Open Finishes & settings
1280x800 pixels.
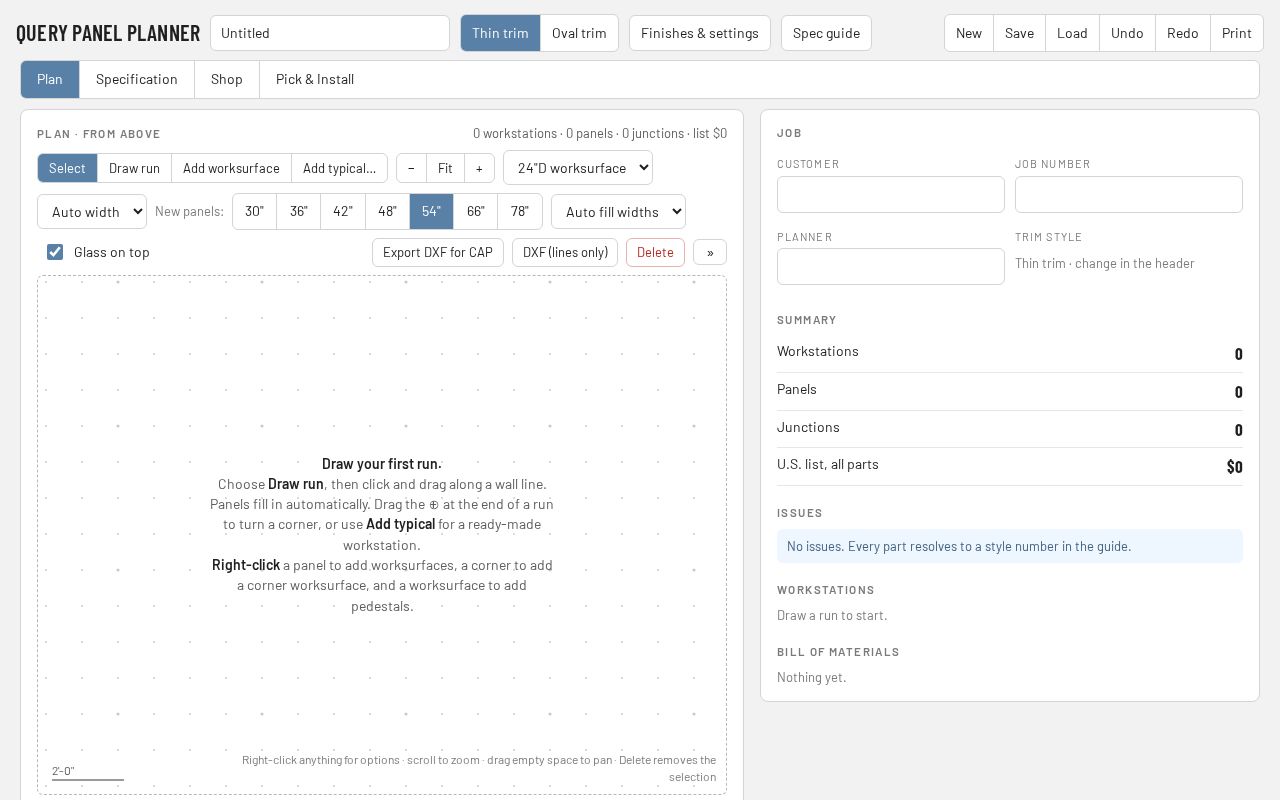(x=700, y=33)
